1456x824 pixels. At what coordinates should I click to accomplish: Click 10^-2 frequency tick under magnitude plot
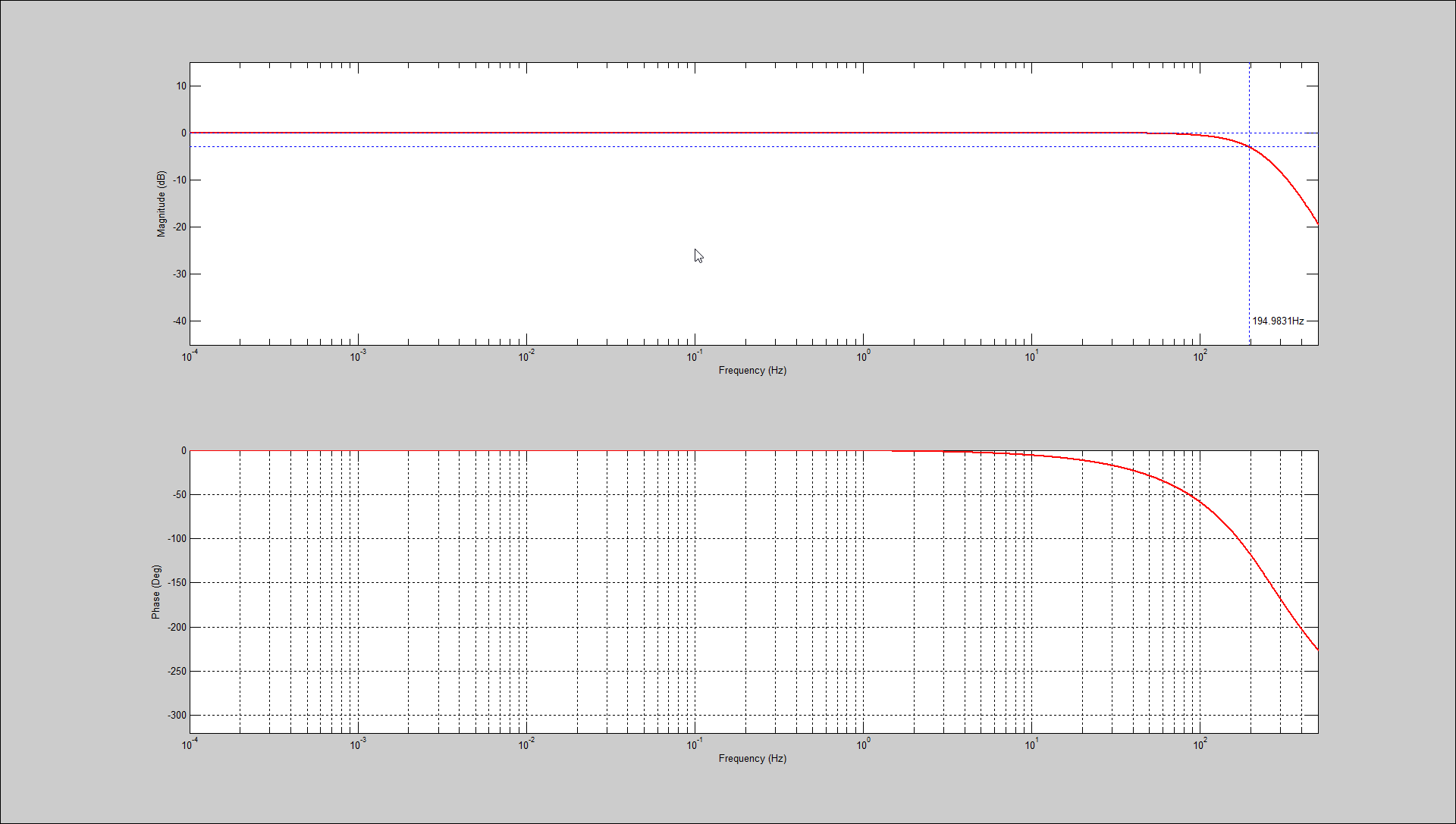click(527, 356)
